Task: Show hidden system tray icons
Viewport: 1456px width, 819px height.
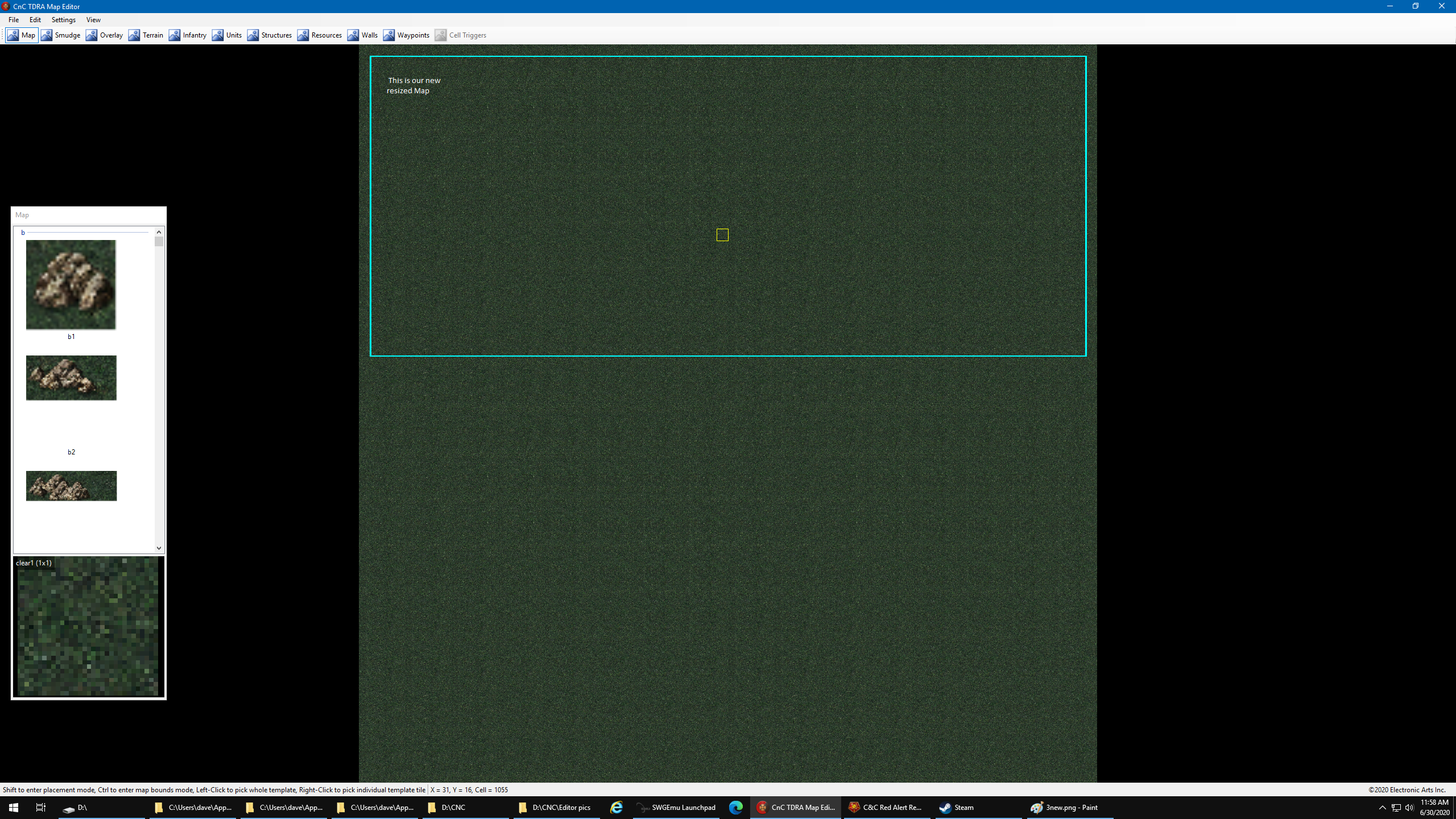Action: [1382, 808]
